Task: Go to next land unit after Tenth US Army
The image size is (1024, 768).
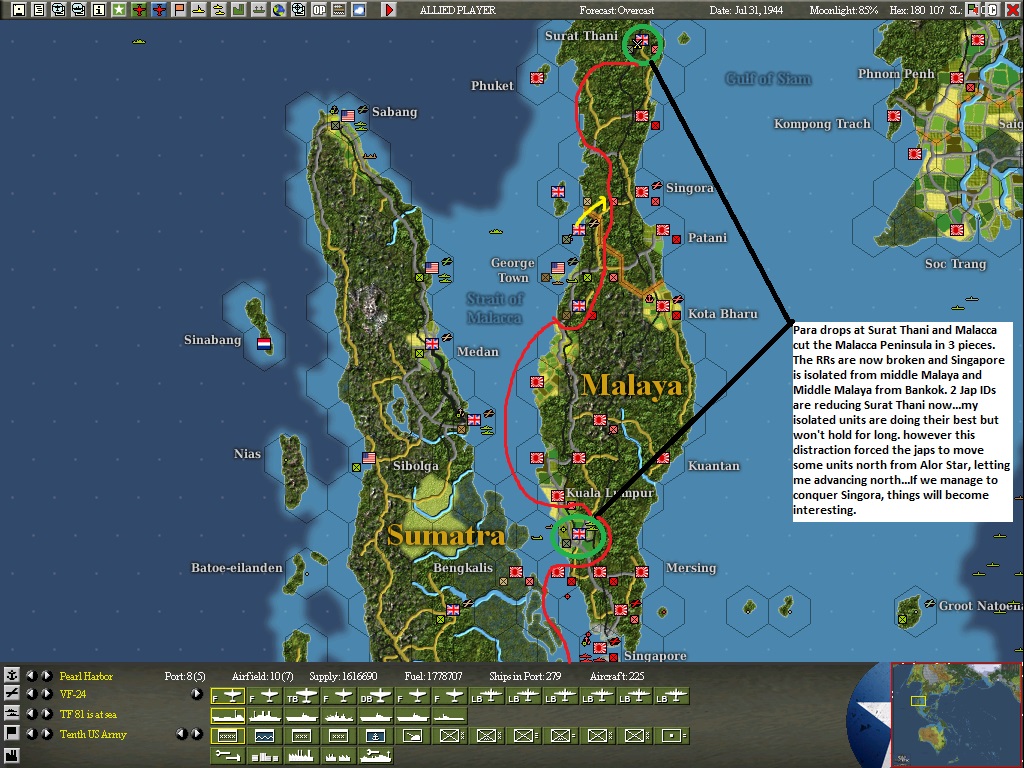Action: coord(46,733)
